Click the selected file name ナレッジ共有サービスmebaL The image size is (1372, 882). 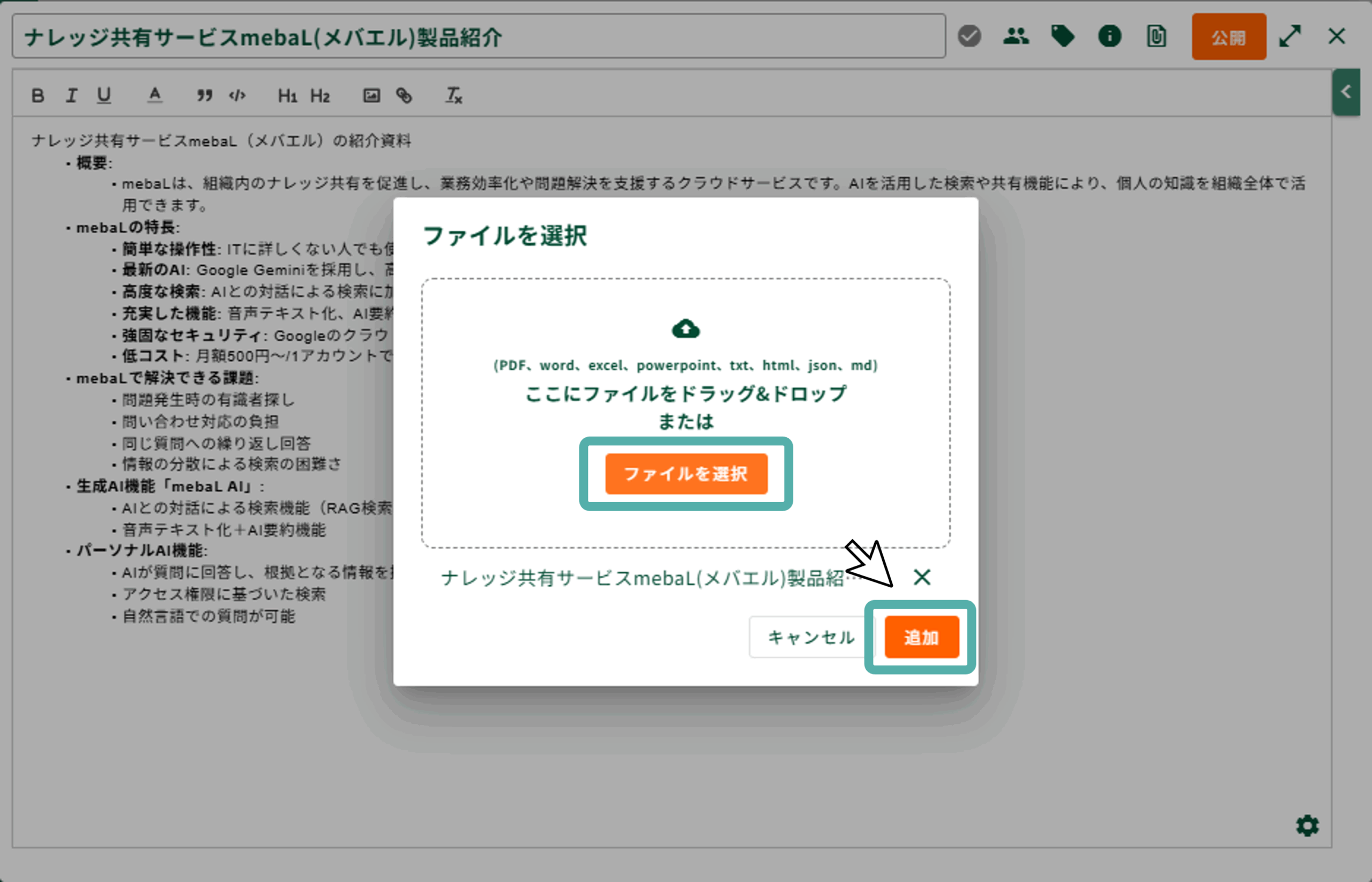[651, 578]
